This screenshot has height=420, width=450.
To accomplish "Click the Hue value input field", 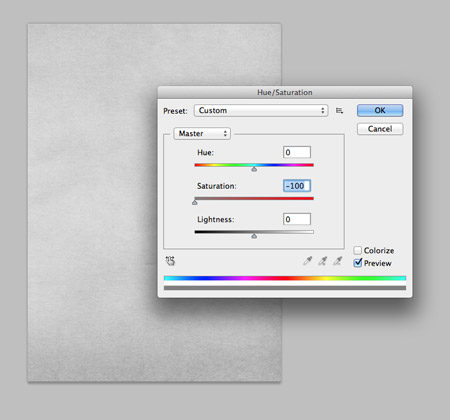I will pyautogui.click(x=297, y=152).
